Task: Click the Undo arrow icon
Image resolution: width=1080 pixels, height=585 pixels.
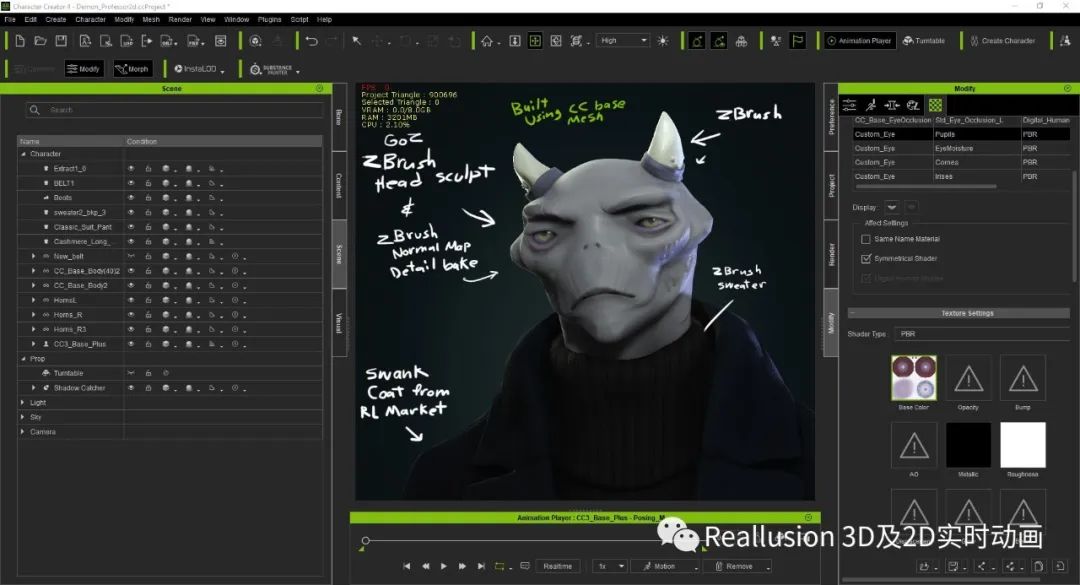Action: click(311, 41)
